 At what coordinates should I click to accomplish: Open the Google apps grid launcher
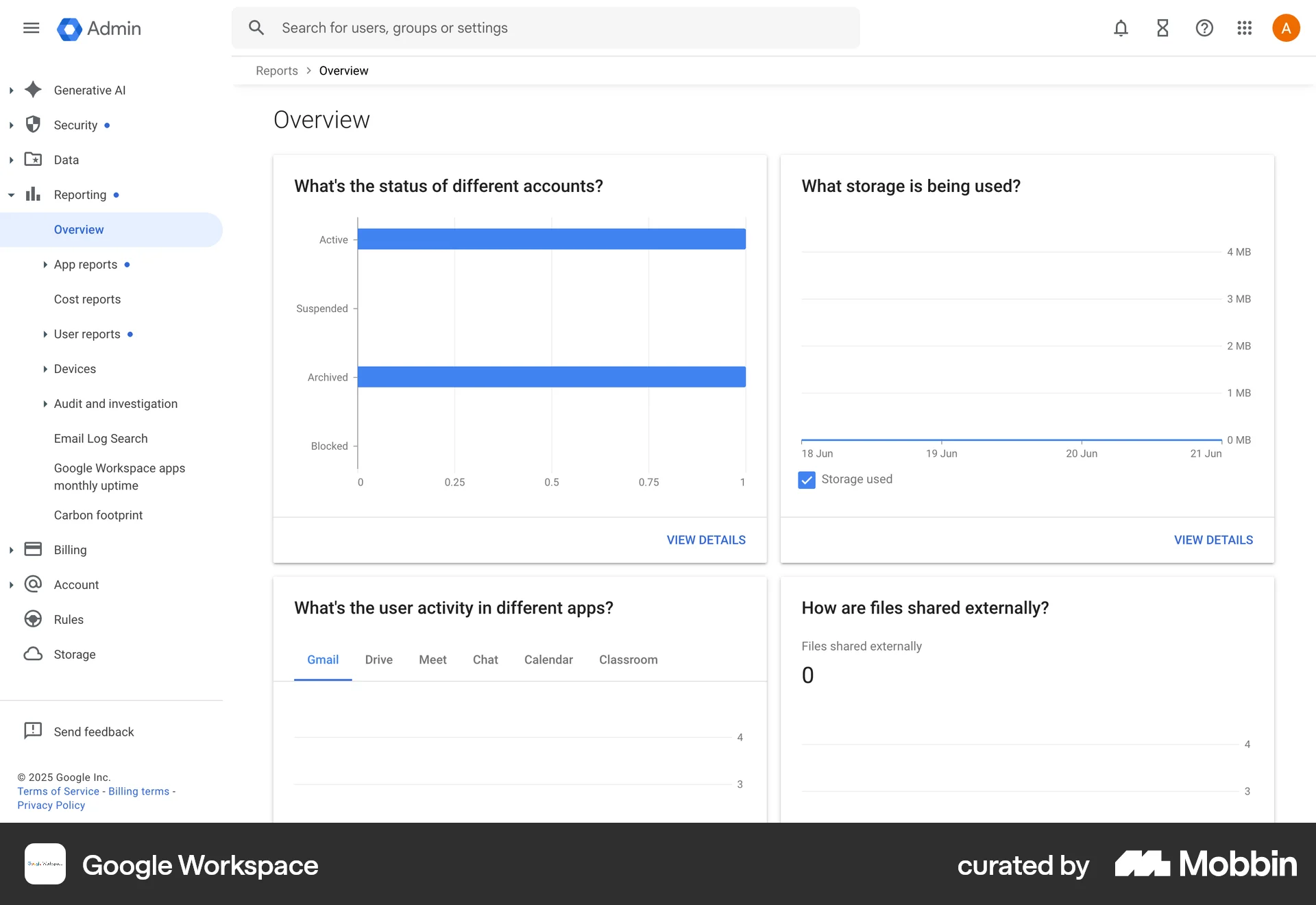(x=1245, y=28)
